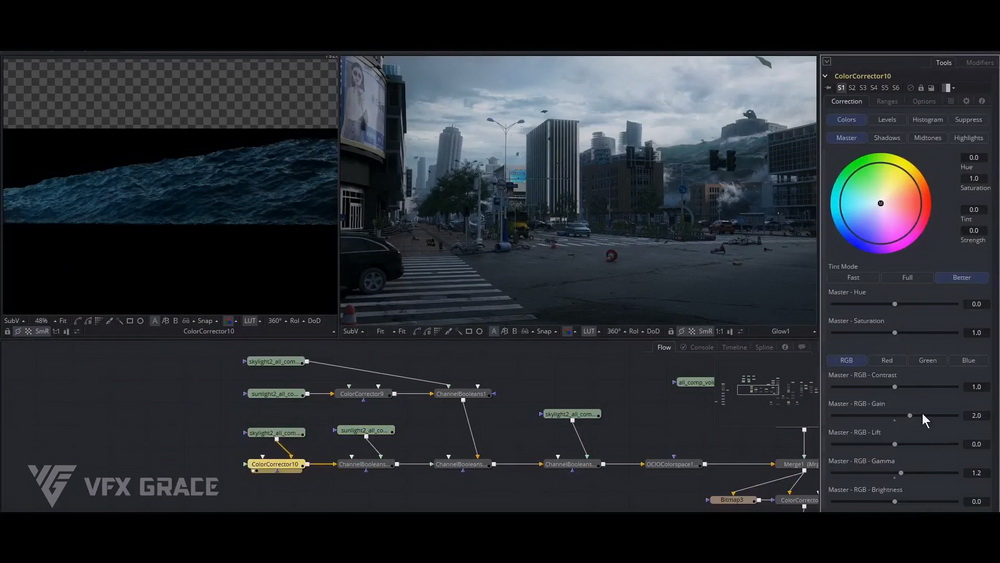Select Shadows range button

(x=886, y=138)
